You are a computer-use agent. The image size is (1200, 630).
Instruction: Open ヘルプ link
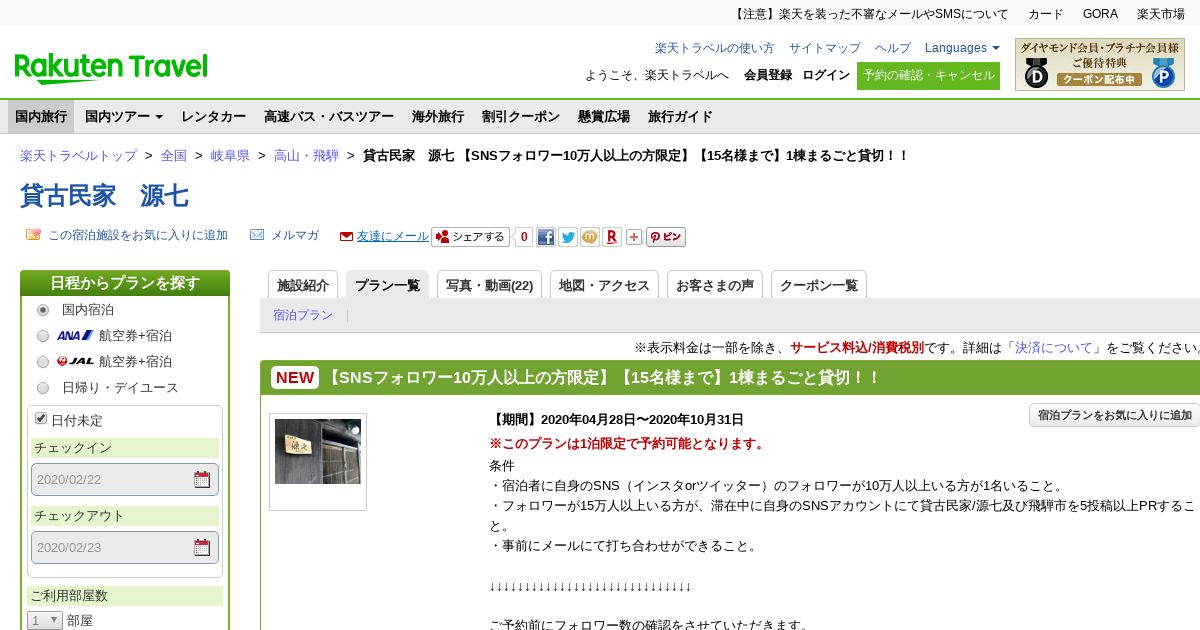click(893, 48)
